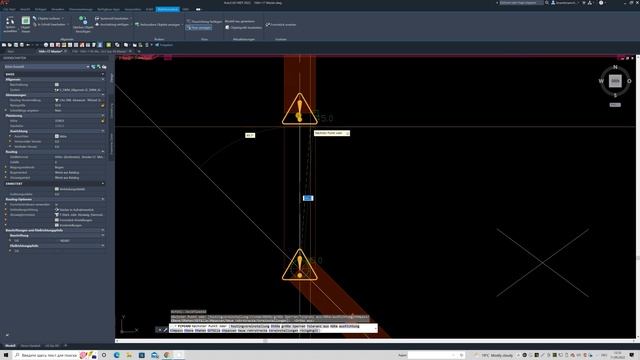Collapse the ERWEITERT section
The image size is (640, 360).
tap(102, 184)
